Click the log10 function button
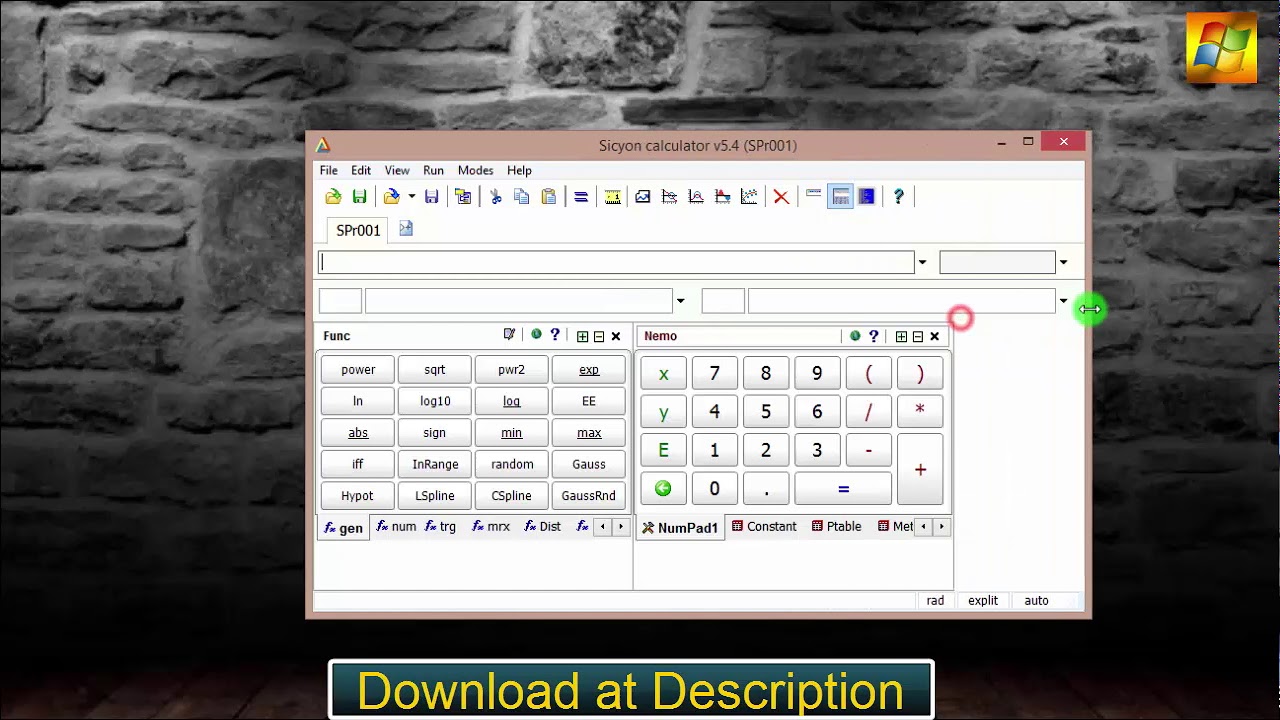The image size is (1280, 720). tap(435, 401)
